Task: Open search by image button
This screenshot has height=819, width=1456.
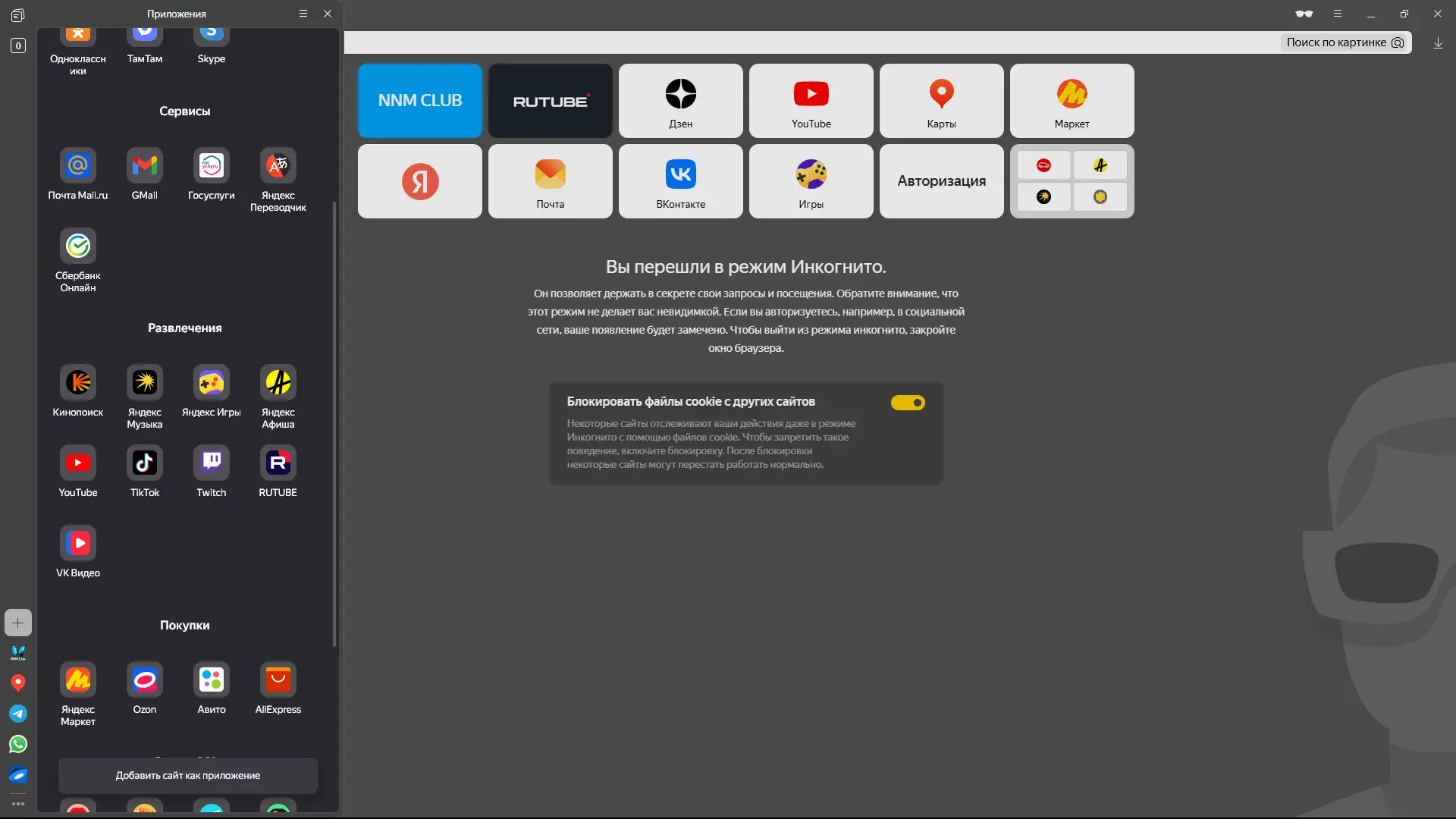Action: [1345, 42]
